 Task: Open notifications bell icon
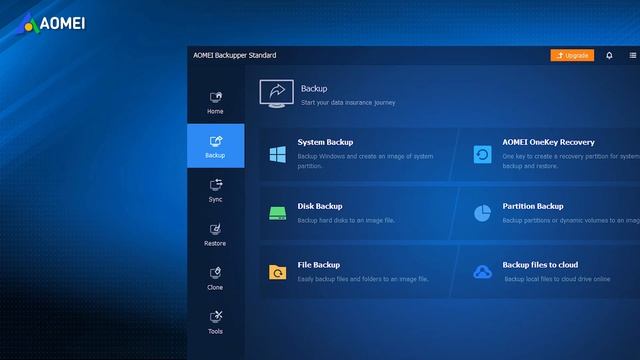(609, 55)
